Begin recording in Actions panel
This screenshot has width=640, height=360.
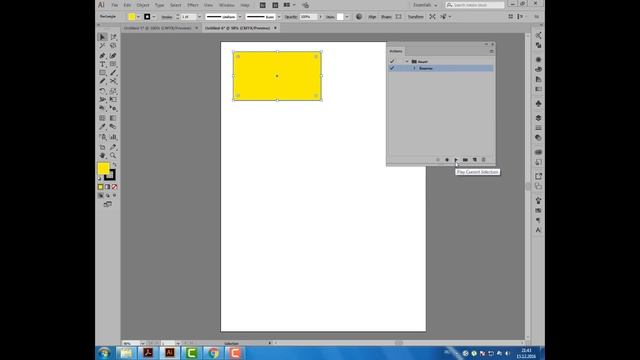pos(447,160)
